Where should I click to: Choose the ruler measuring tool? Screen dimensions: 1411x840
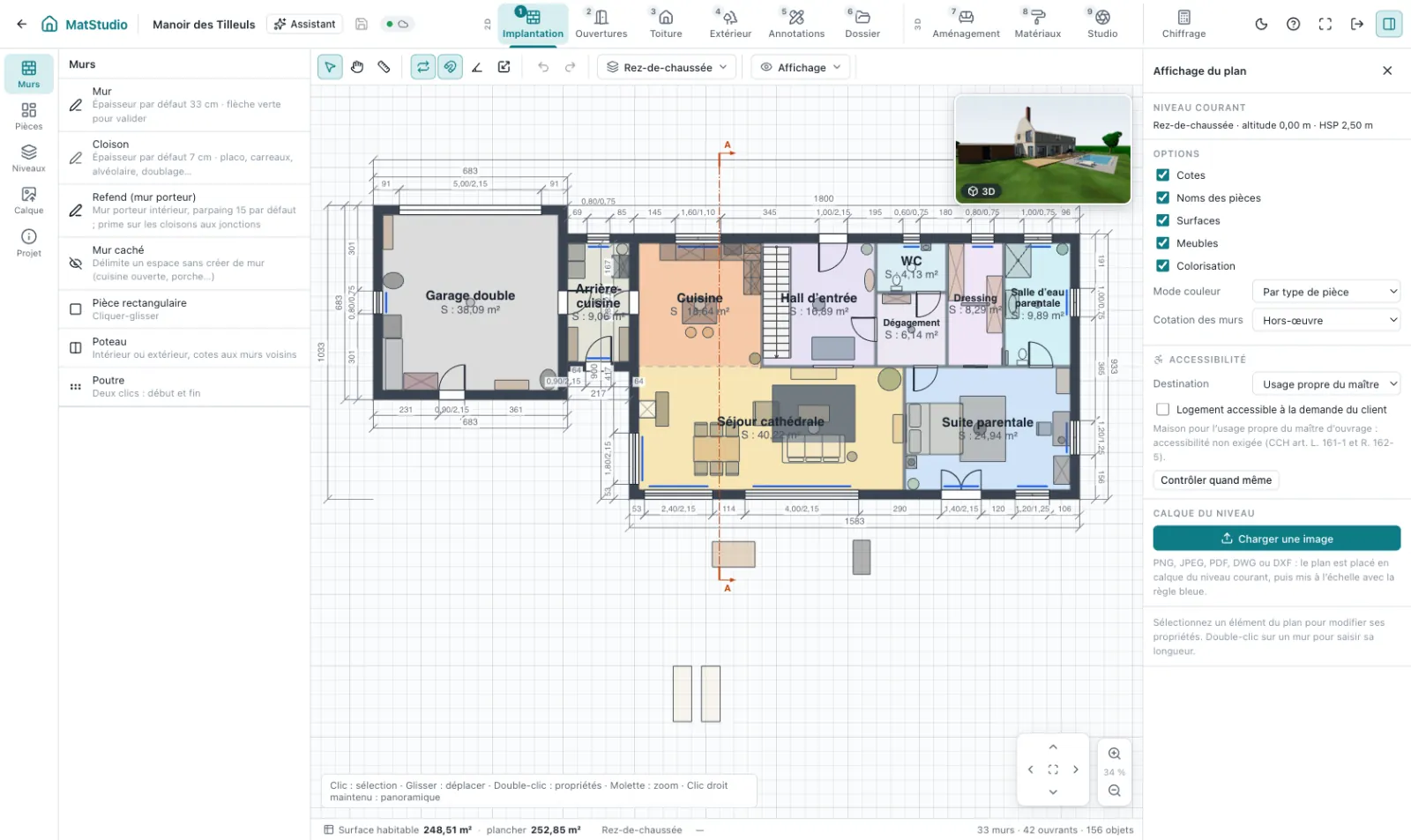coord(384,67)
